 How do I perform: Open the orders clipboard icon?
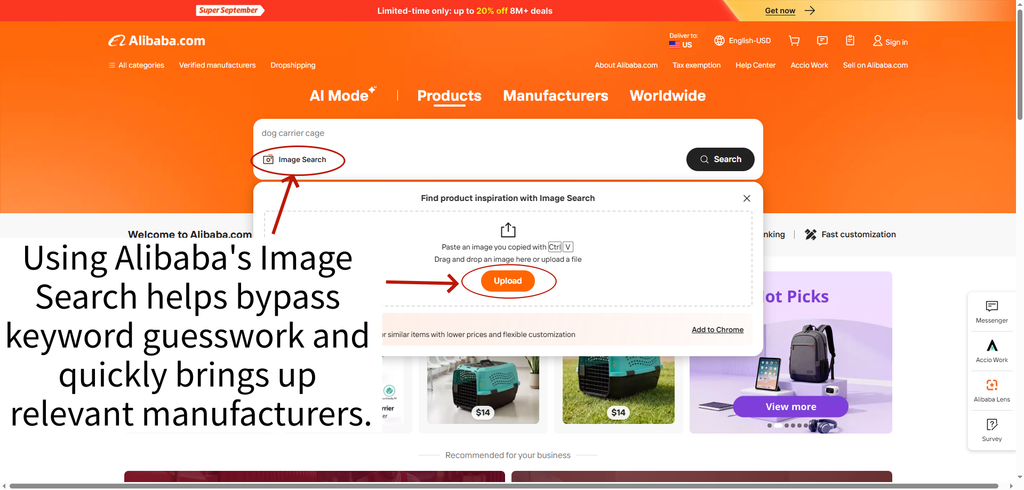(850, 41)
